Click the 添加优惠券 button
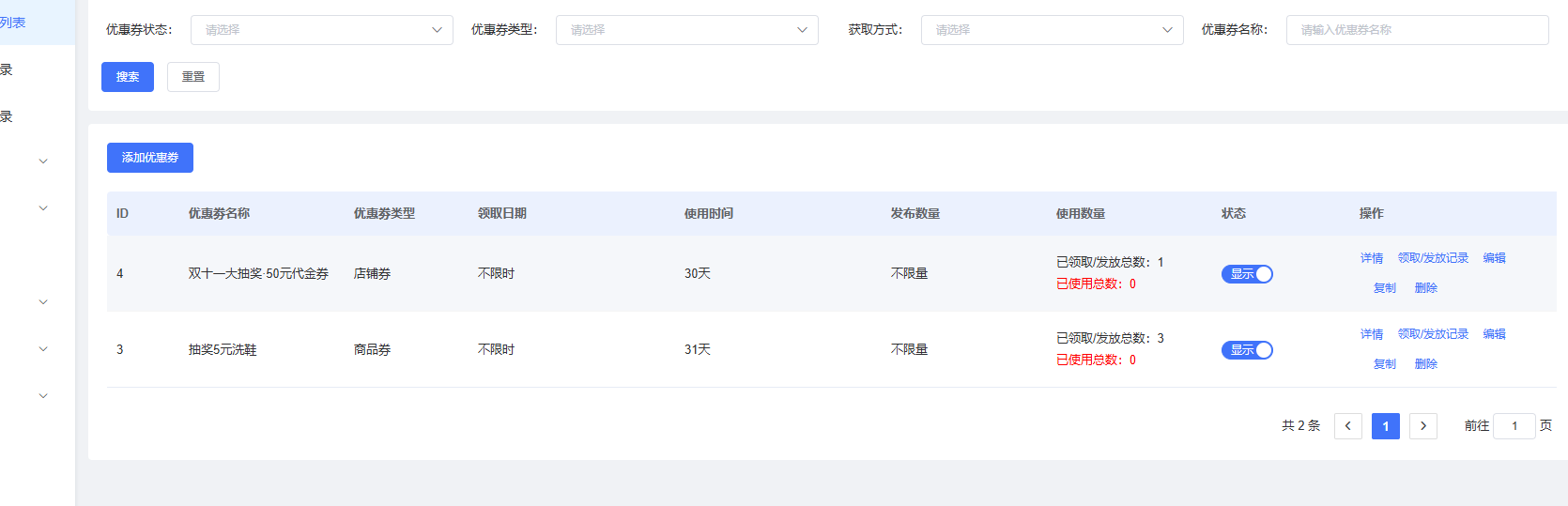 pos(150,158)
